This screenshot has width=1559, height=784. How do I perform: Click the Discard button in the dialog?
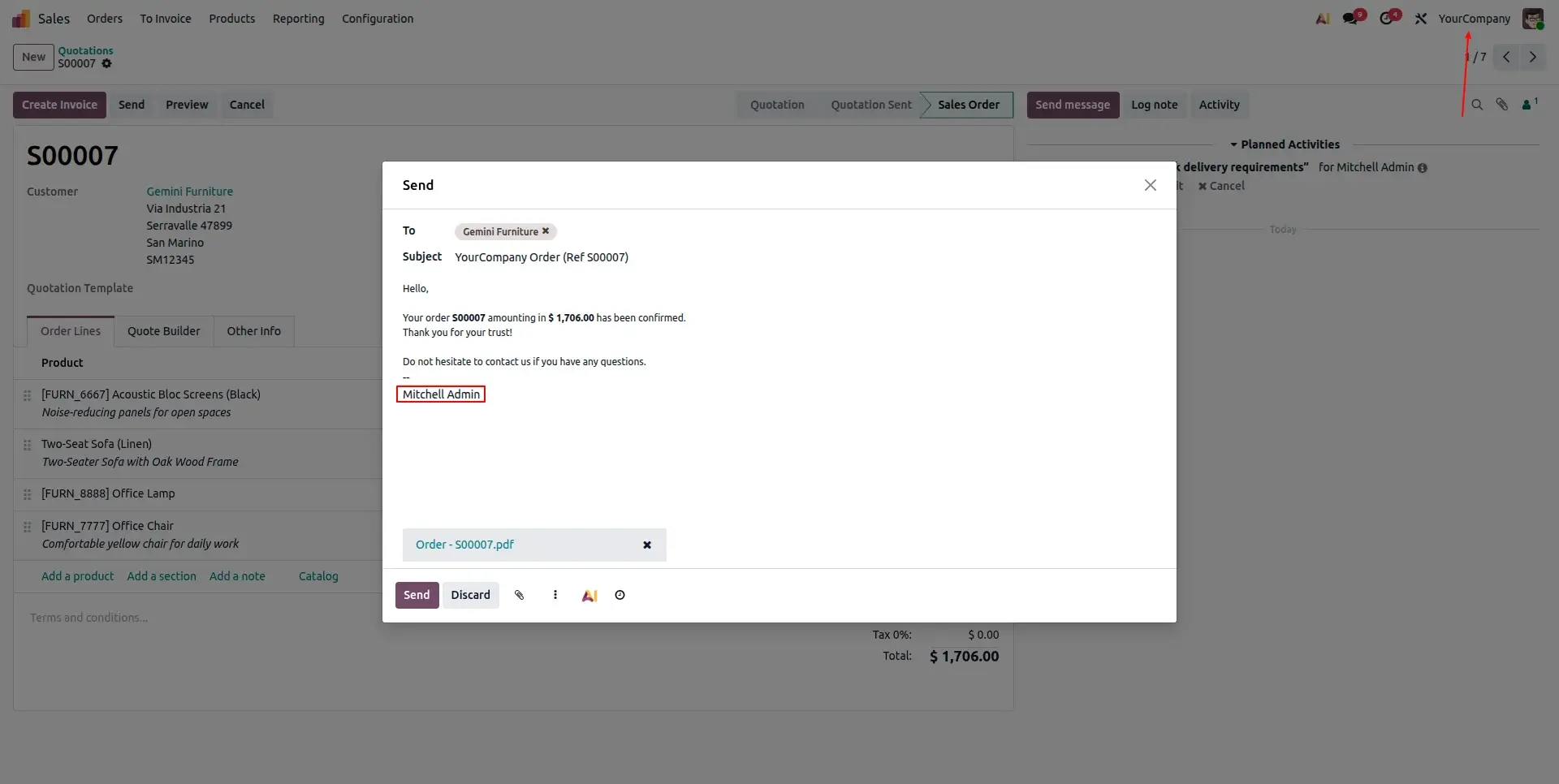(x=470, y=595)
